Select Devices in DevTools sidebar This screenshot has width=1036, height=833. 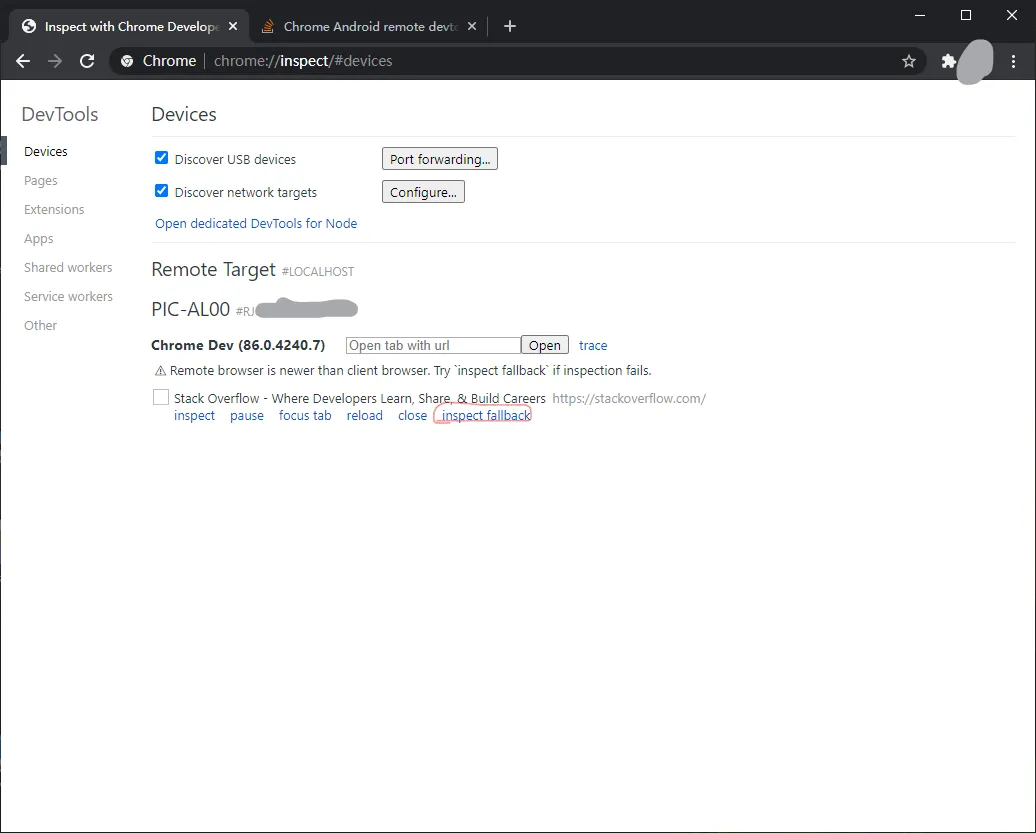(x=46, y=151)
